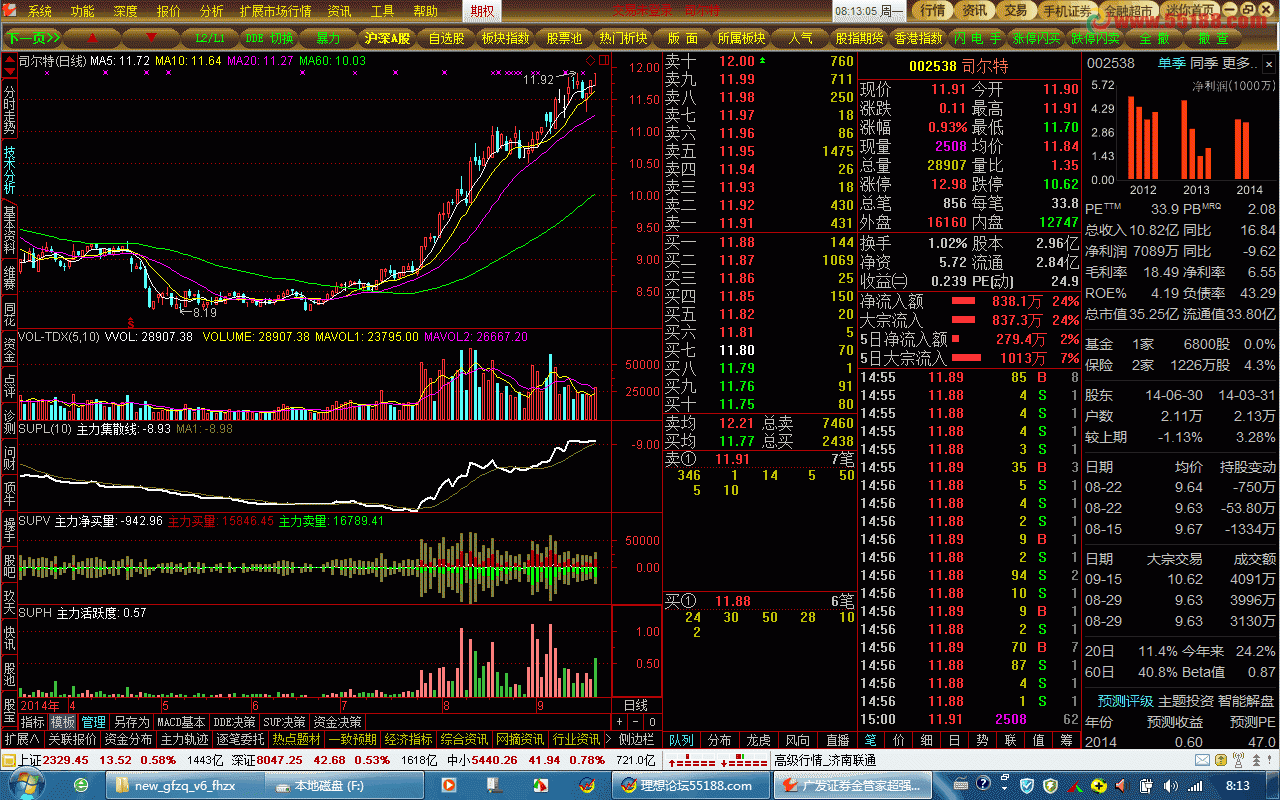Click the 行情 button at top right
The width and height of the screenshot is (1280, 800).
click(x=932, y=11)
